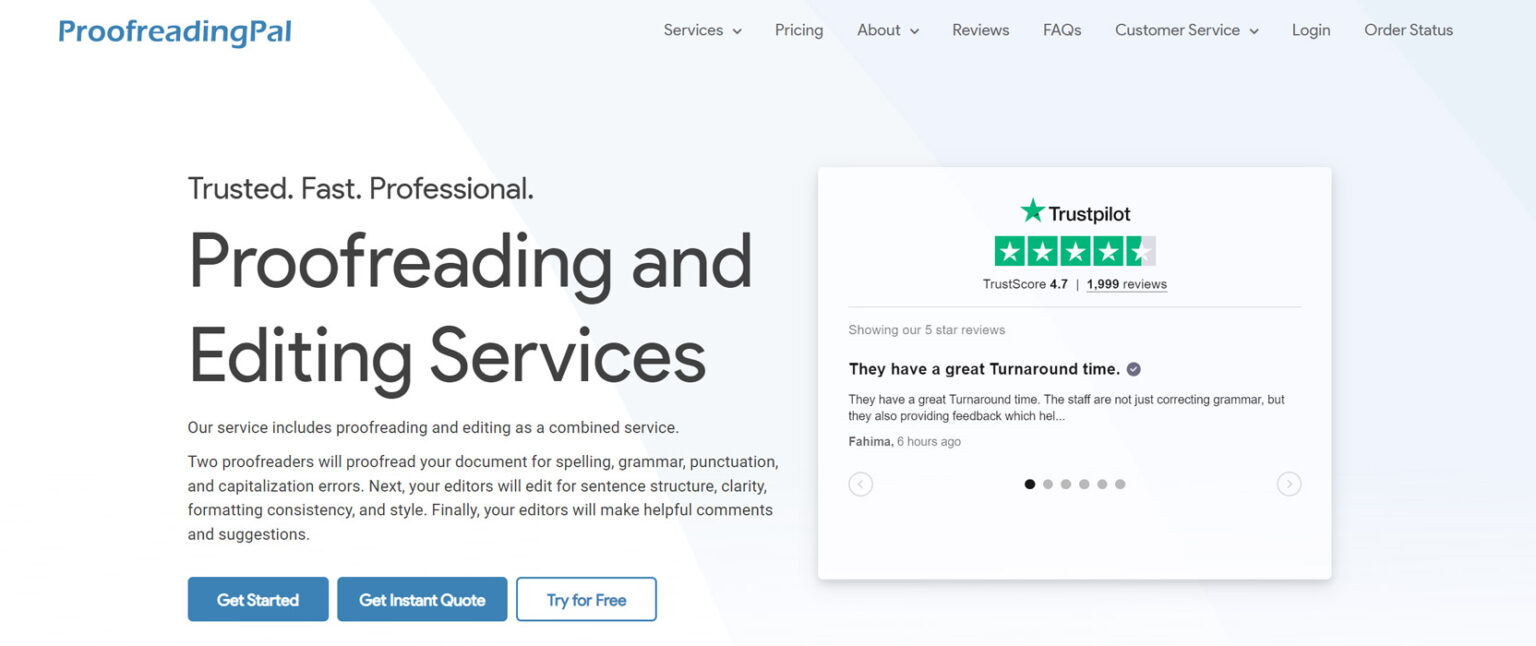
Task: Click the Try for Free button
Action: pyautogui.click(x=586, y=599)
